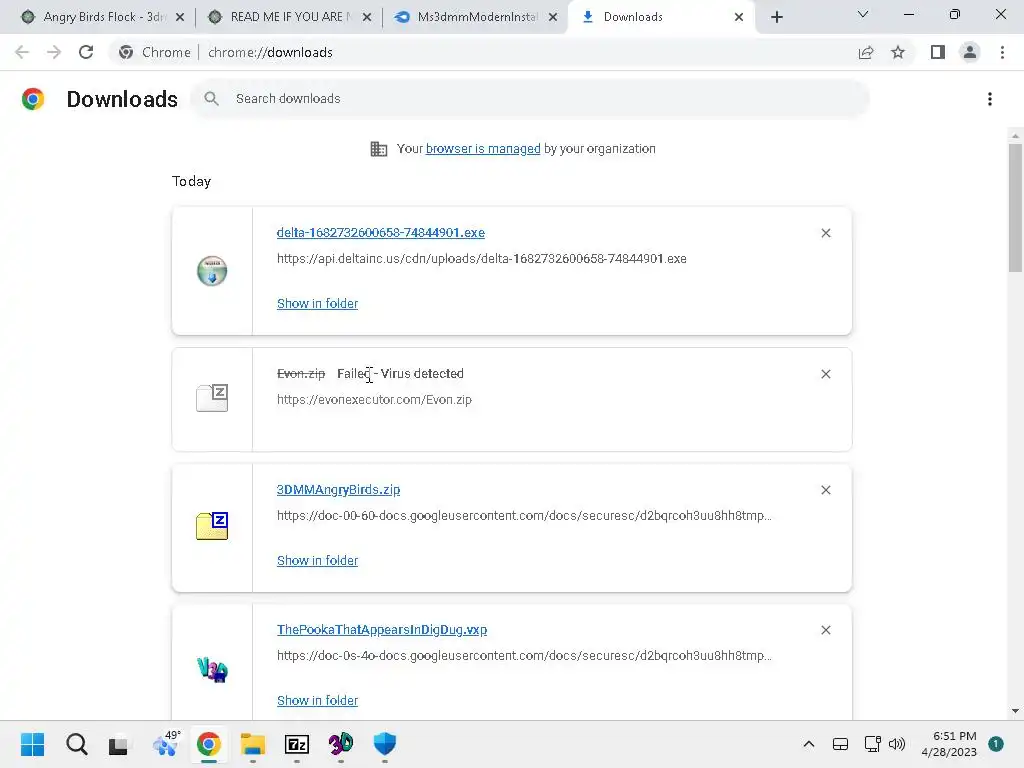Share this page icon in address bar
This screenshot has height=768, width=1024.
tap(866, 52)
